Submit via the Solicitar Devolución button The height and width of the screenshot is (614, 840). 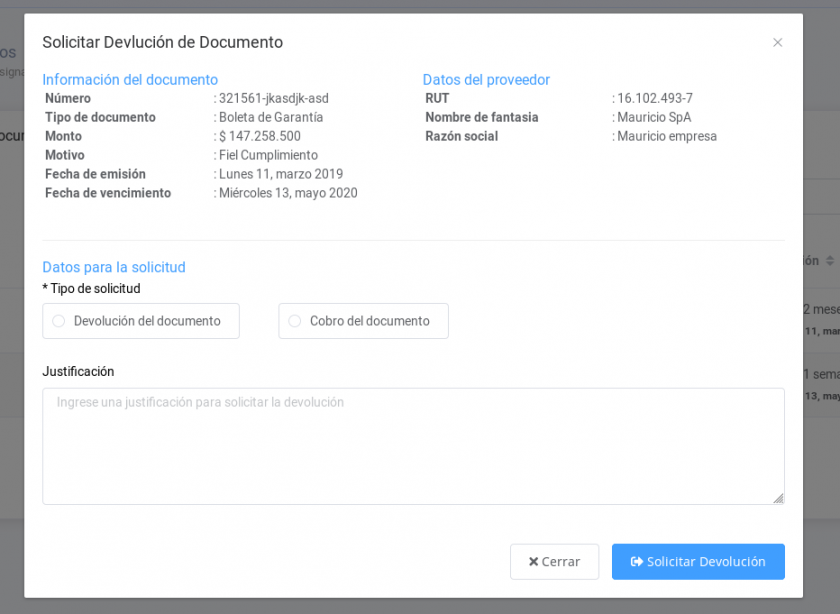pos(698,561)
